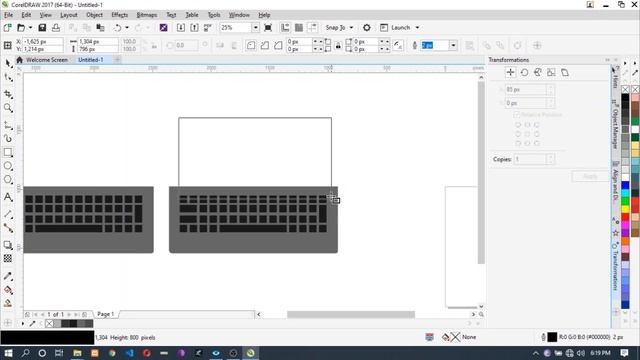Expand the Launch dropdown

(417, 27)
